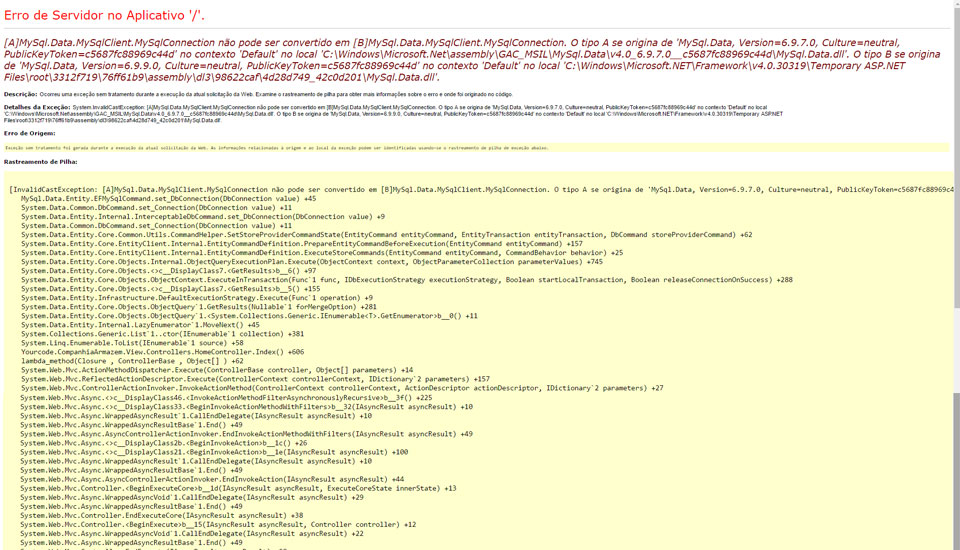
Task: Click the 'Erro de Servidor no Aplicativo' heading
Action: [104, 16]
